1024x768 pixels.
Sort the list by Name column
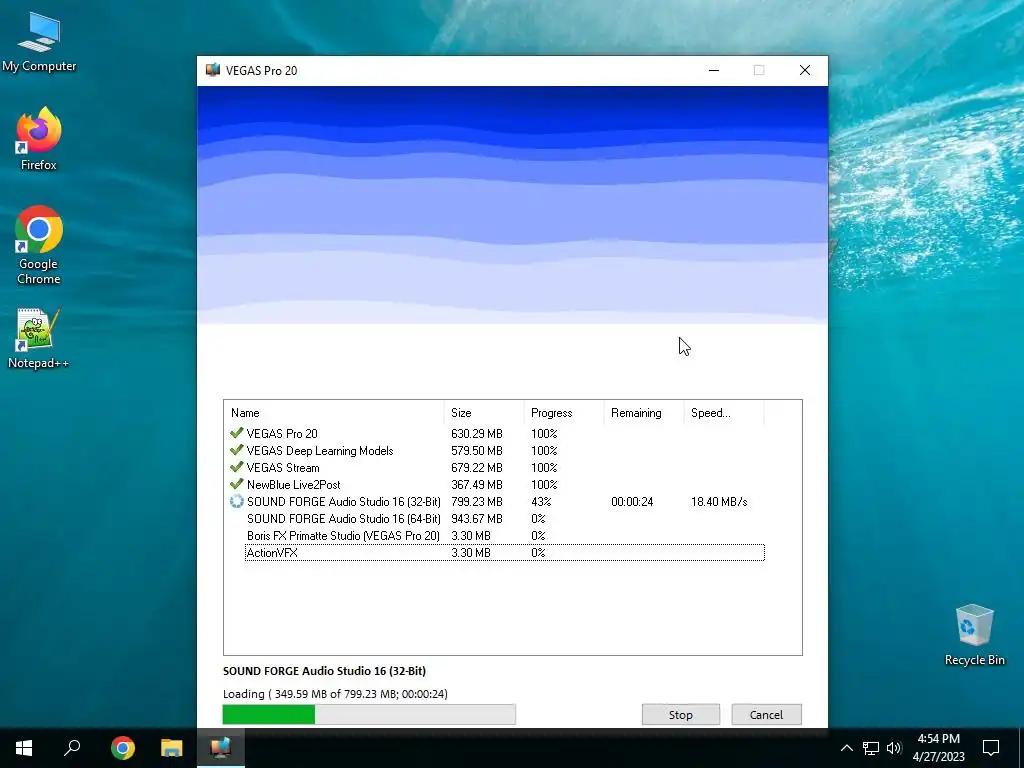[x=334, y=413]
